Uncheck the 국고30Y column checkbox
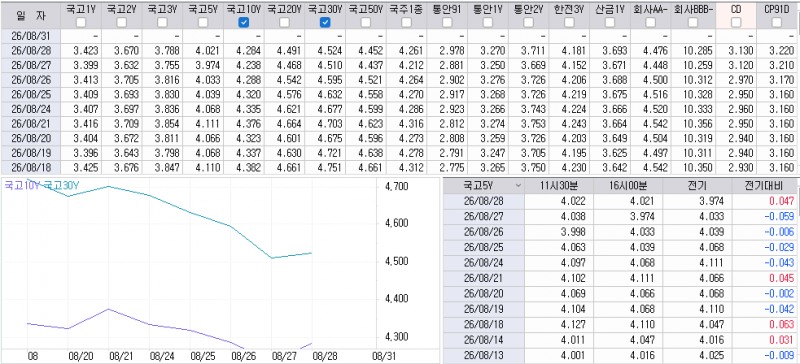 click(325, 22)
